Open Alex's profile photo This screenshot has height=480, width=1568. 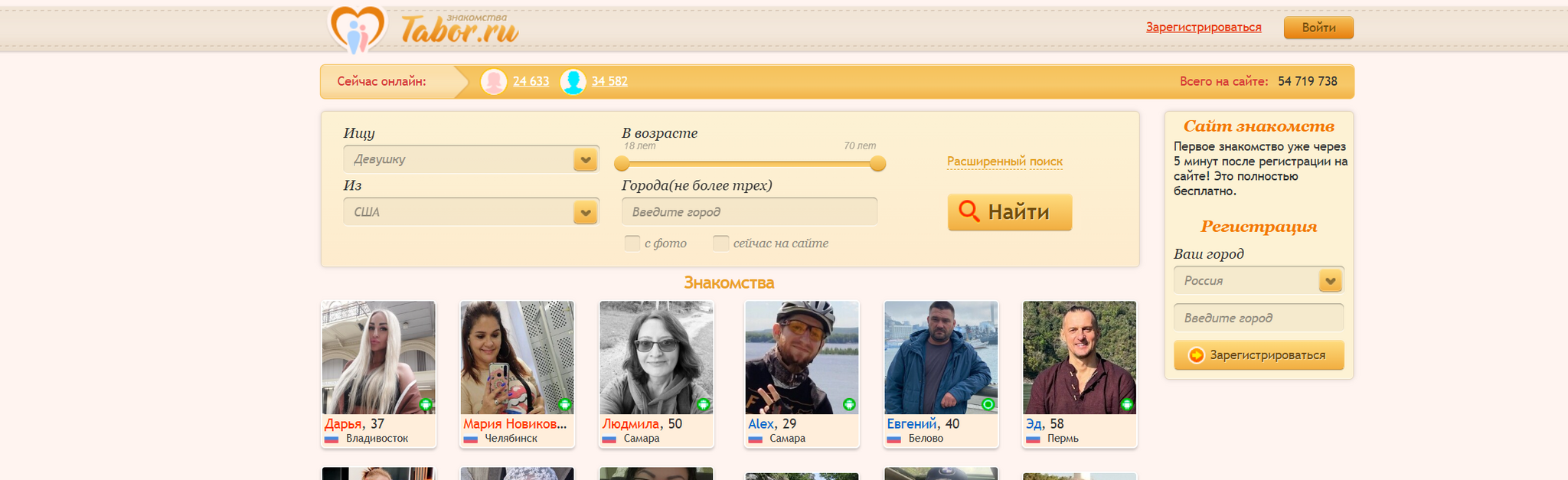[x=802, y=358]
